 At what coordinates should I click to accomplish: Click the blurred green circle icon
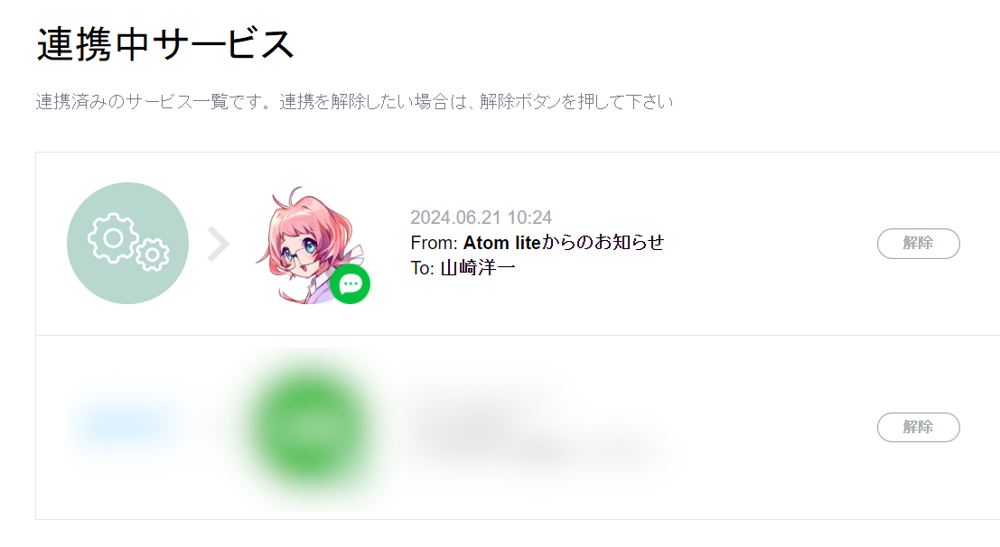coord(310,428)
